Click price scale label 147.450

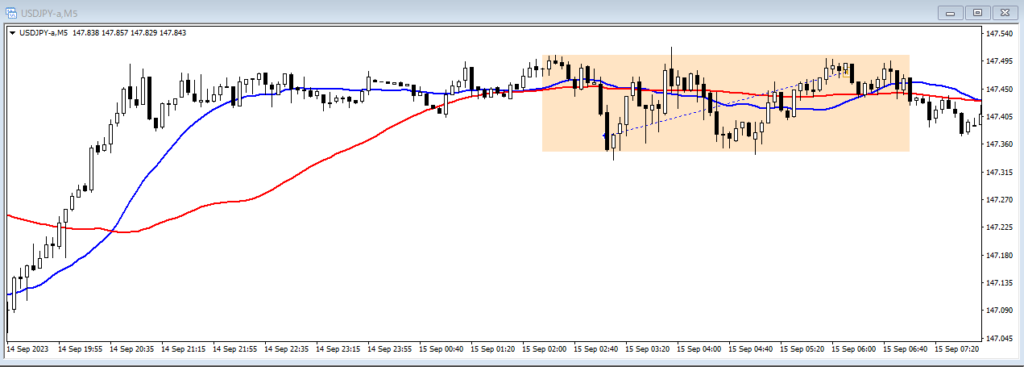click(x=1000, y=89)
